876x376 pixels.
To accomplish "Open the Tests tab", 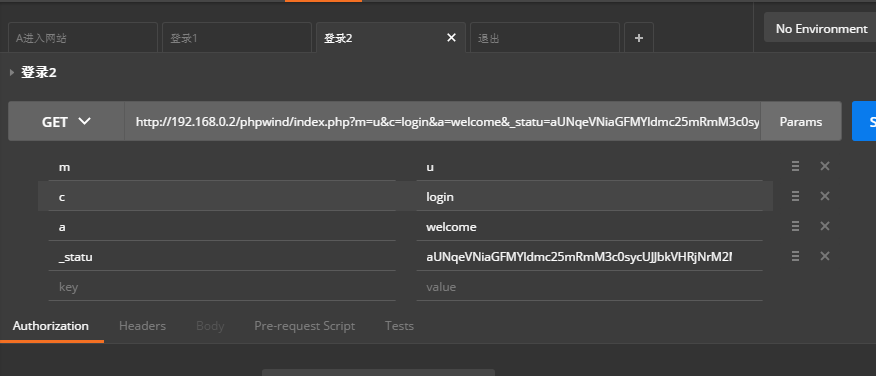I will [399, 326].
